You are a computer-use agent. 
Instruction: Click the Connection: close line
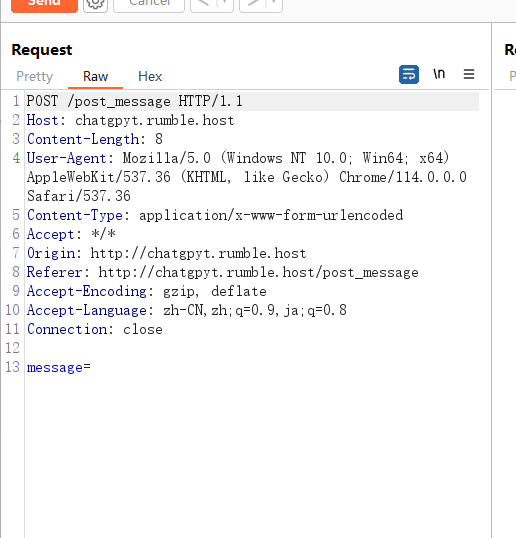(x=95, y=329)
